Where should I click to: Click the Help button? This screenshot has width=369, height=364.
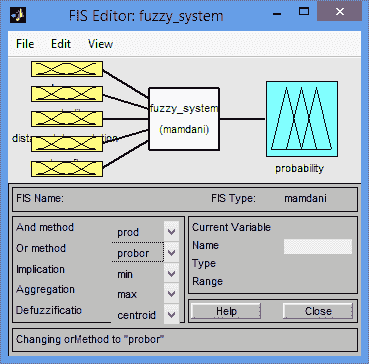point(226,311)
